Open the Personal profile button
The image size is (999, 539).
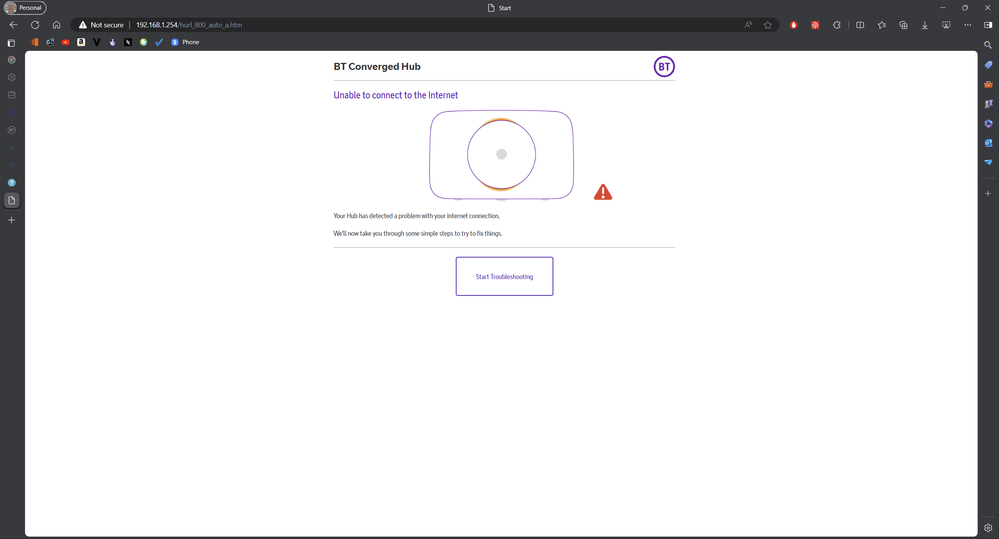25,8
